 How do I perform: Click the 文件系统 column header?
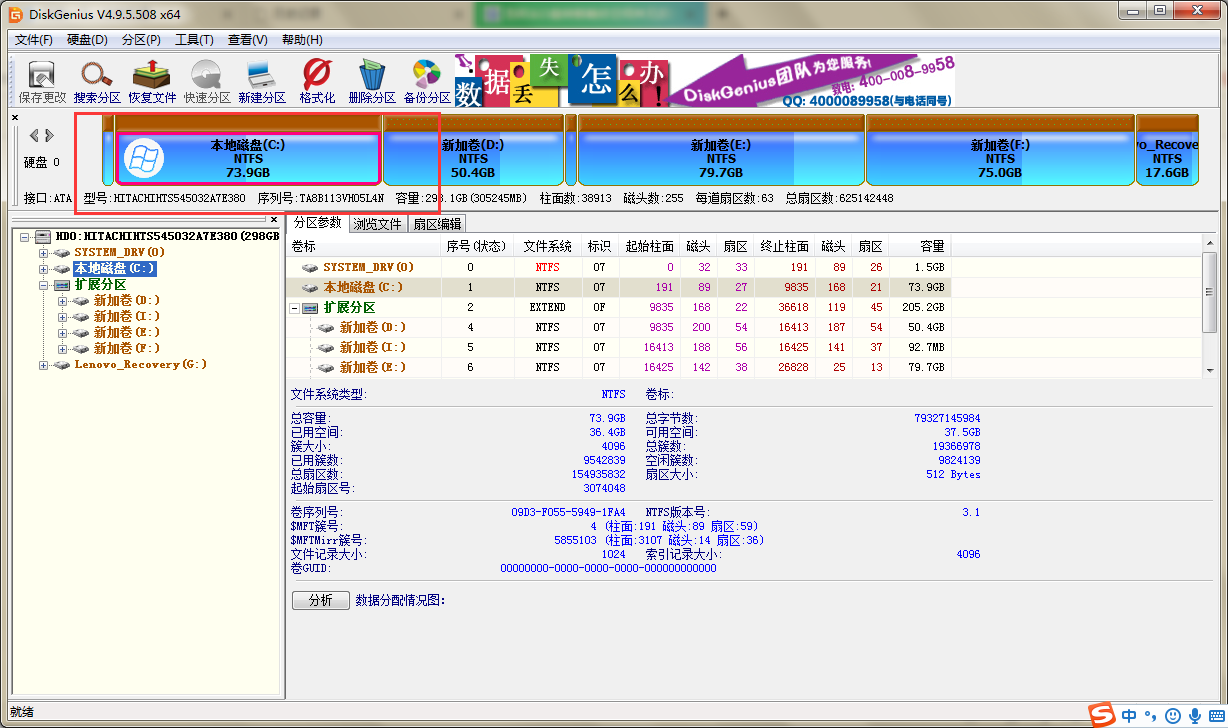coord(547,246)
